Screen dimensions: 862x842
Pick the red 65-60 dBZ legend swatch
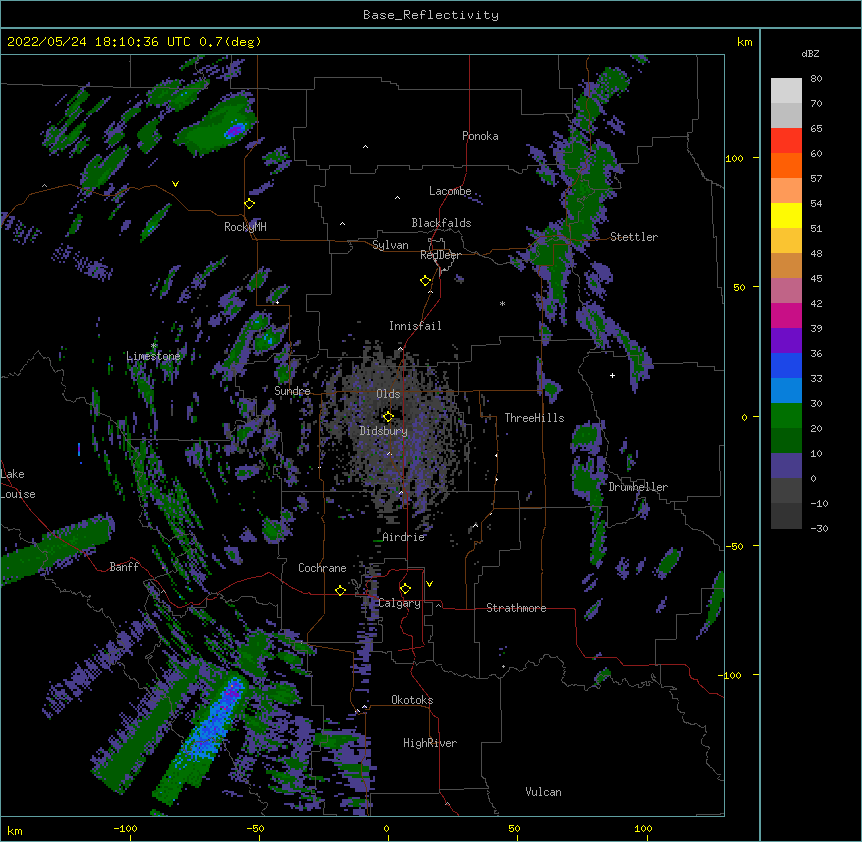(786, 140)
